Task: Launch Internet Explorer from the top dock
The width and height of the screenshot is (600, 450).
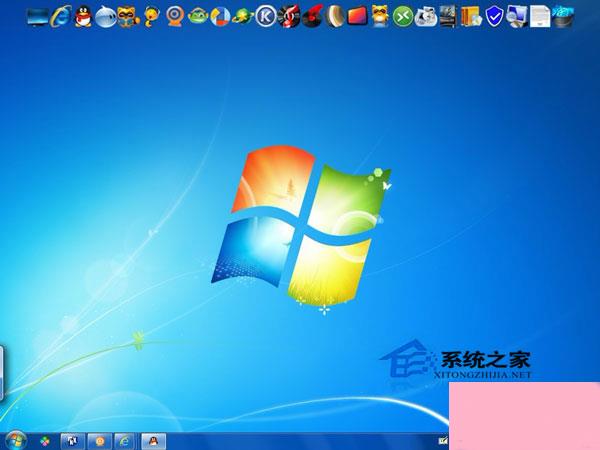Action: pos(61,17)
